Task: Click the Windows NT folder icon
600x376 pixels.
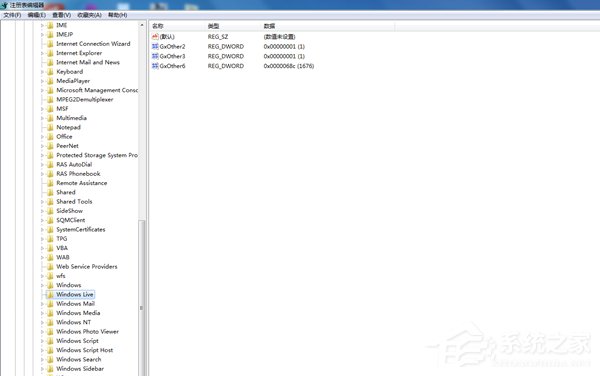Action: [x=50, y=322]
